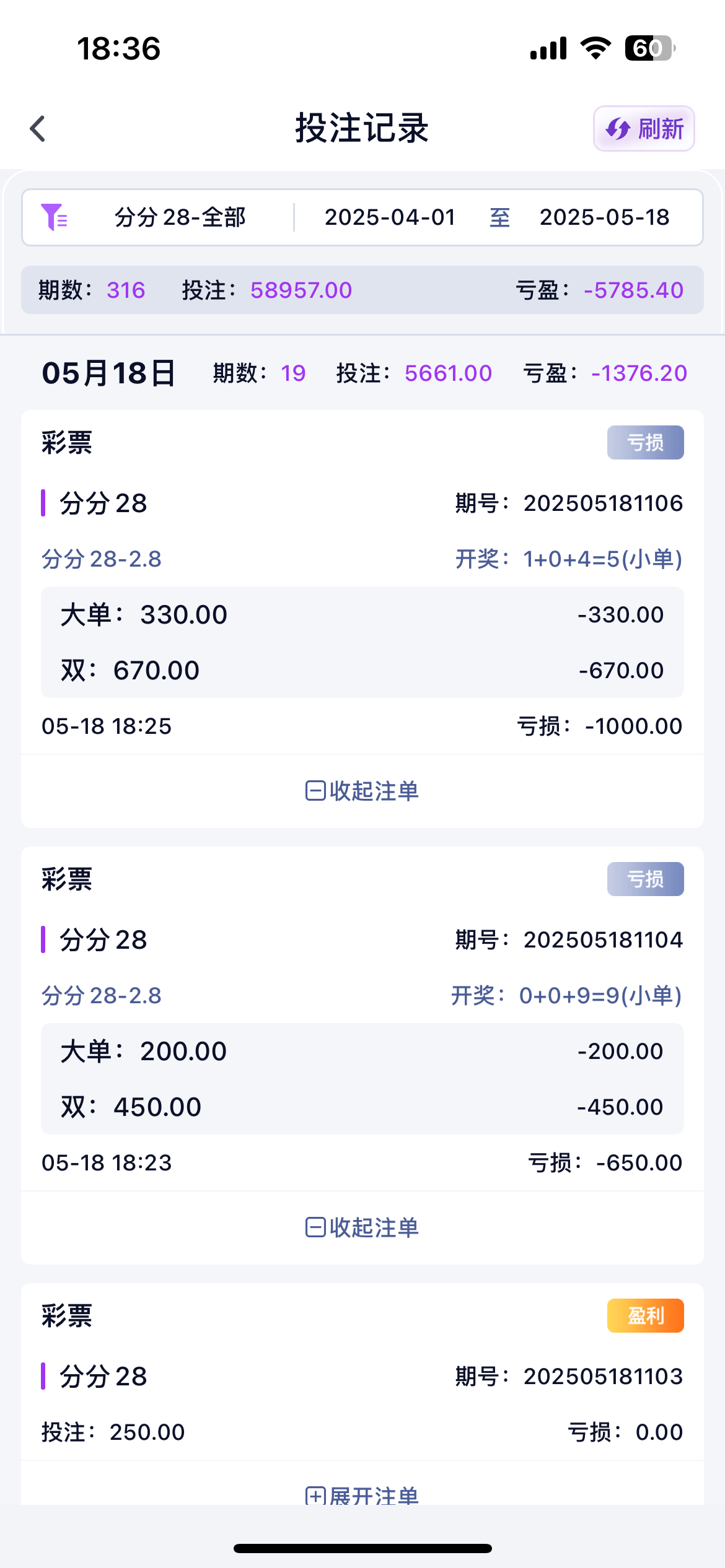Tap the orange 盈利 badge

[x=645, y=1315]
